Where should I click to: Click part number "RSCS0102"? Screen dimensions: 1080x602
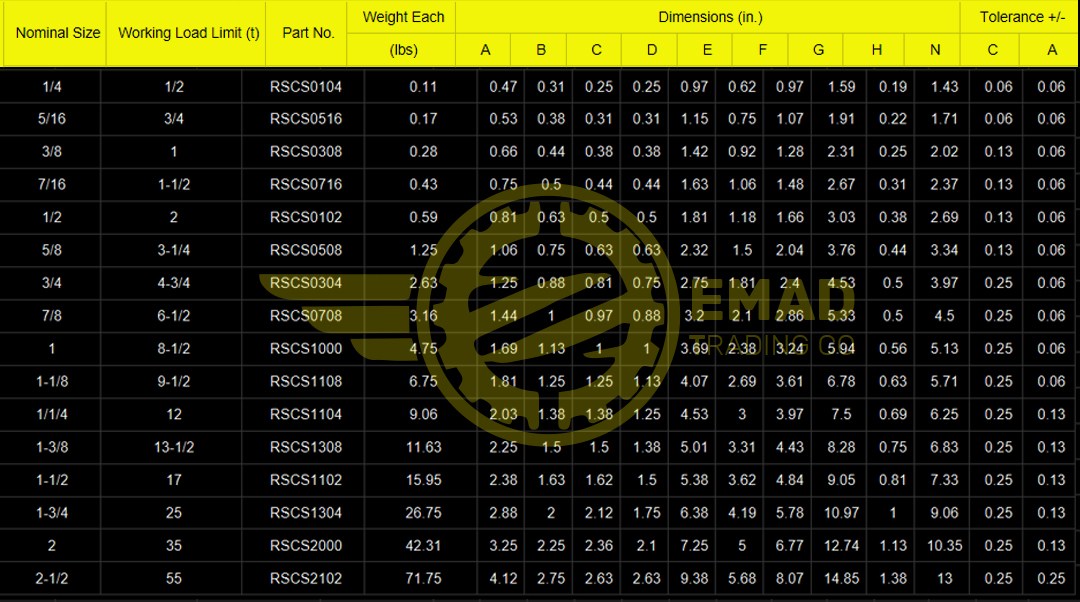click(x=306, y=217)
